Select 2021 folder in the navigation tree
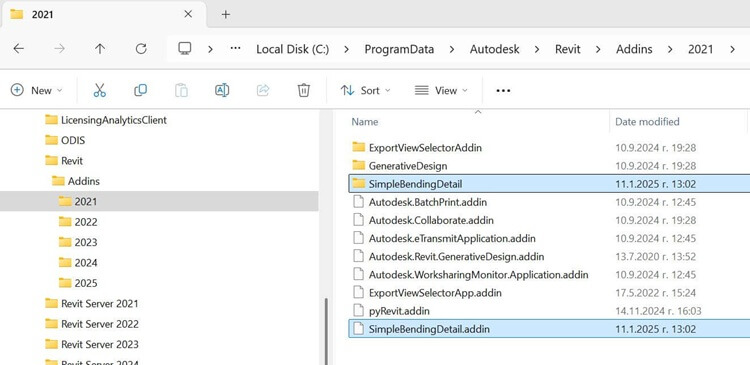 [159, 201]
